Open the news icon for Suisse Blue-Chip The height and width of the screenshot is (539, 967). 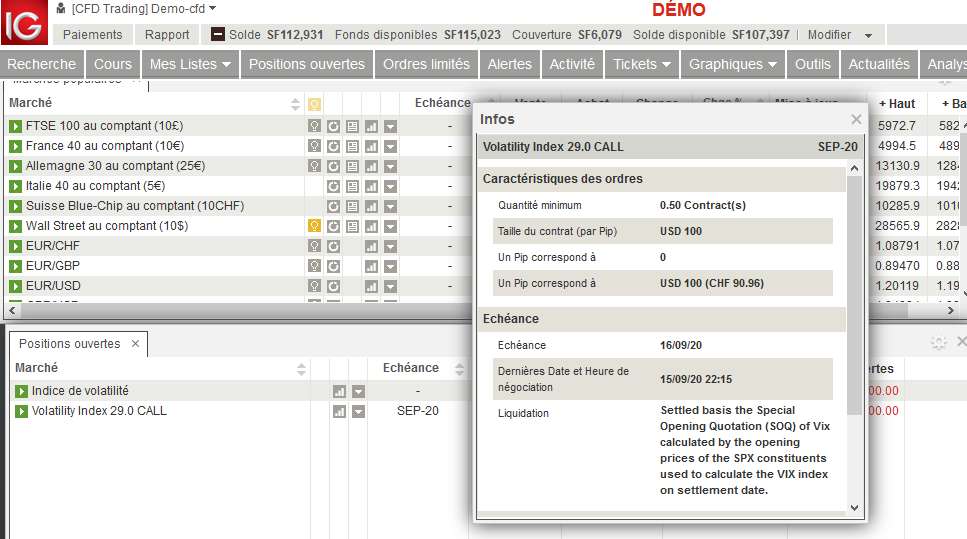click(x=352, y=207)
